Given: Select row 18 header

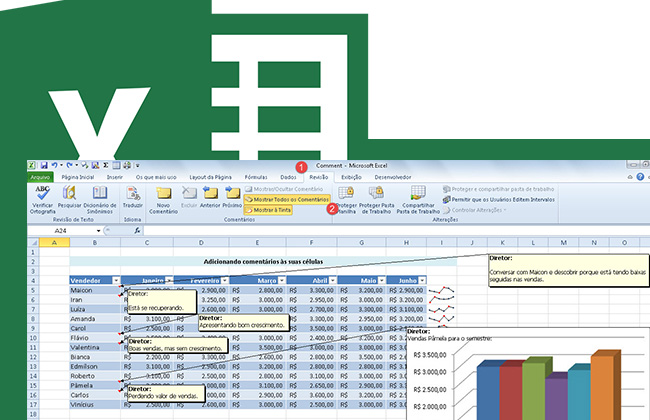Looking at the screenshot, I should 33,414.
